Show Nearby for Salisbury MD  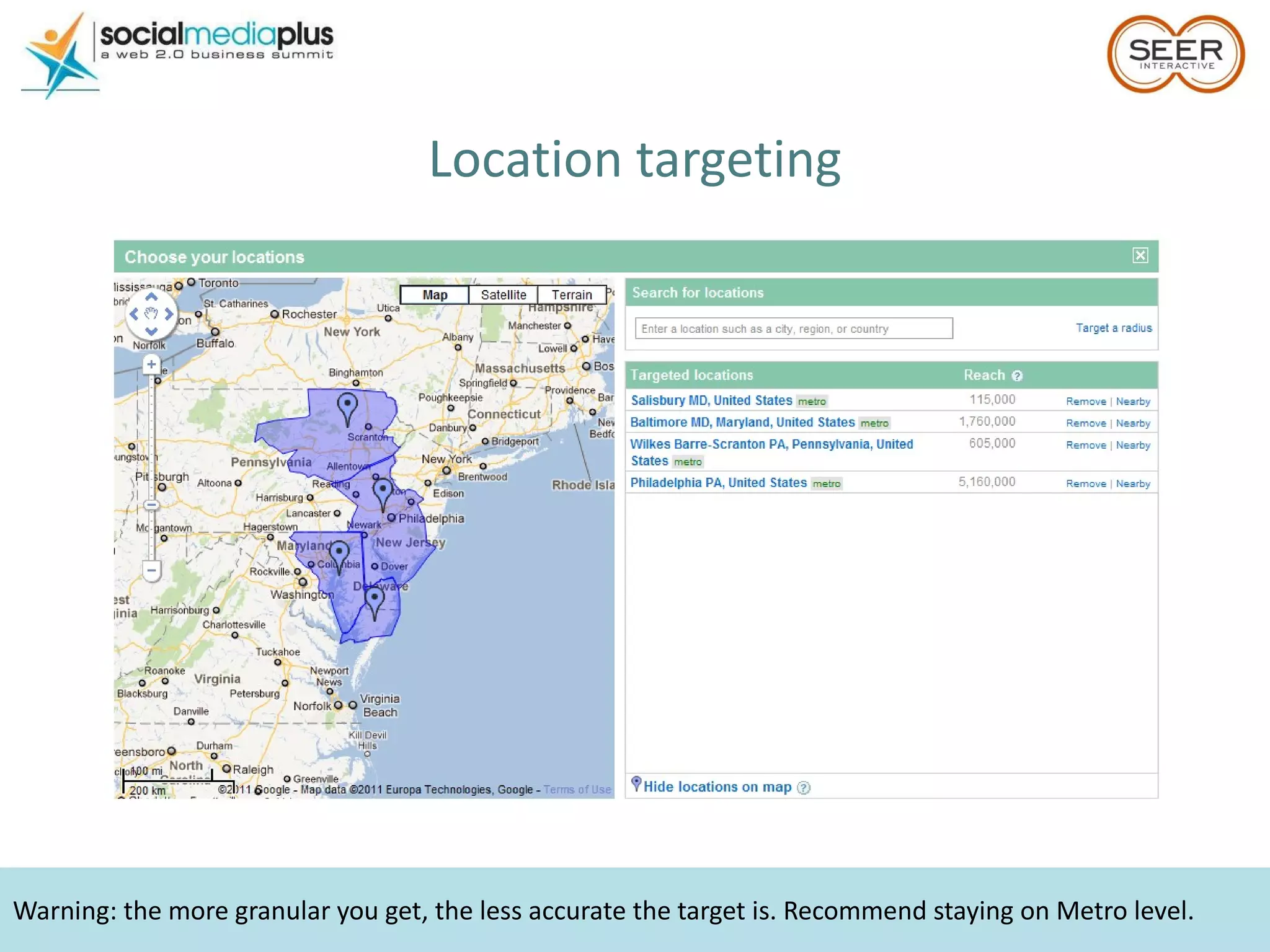[x=1133, y=402]
